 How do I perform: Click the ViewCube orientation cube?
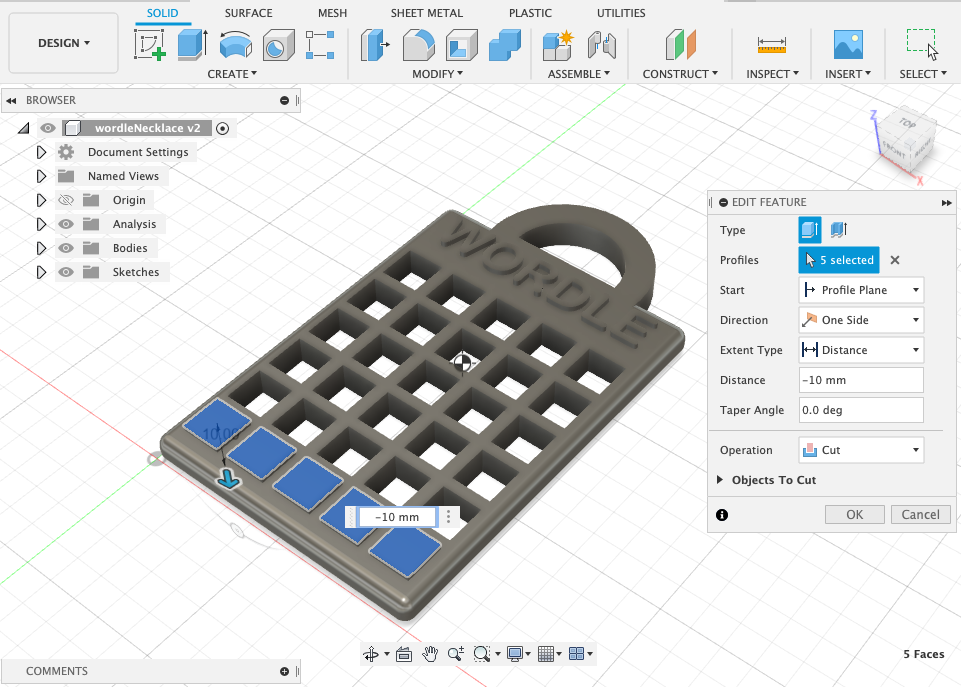coord(907,140)
